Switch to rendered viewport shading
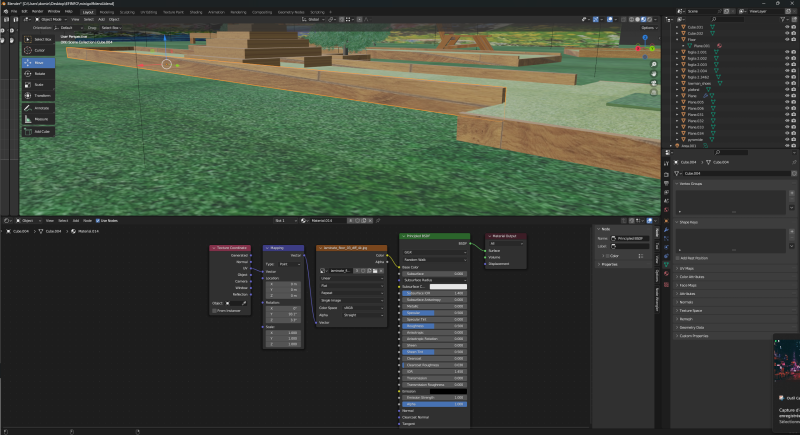Image resolution: width=800 pixels, height=435 pixels. (649, 19)
